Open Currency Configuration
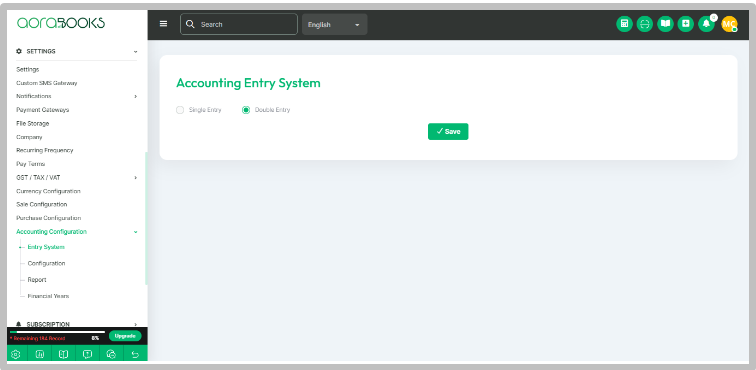 pos(48,191)
